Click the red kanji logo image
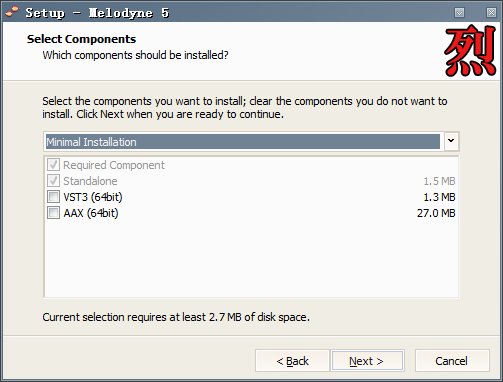 click(x=470, y=51)
